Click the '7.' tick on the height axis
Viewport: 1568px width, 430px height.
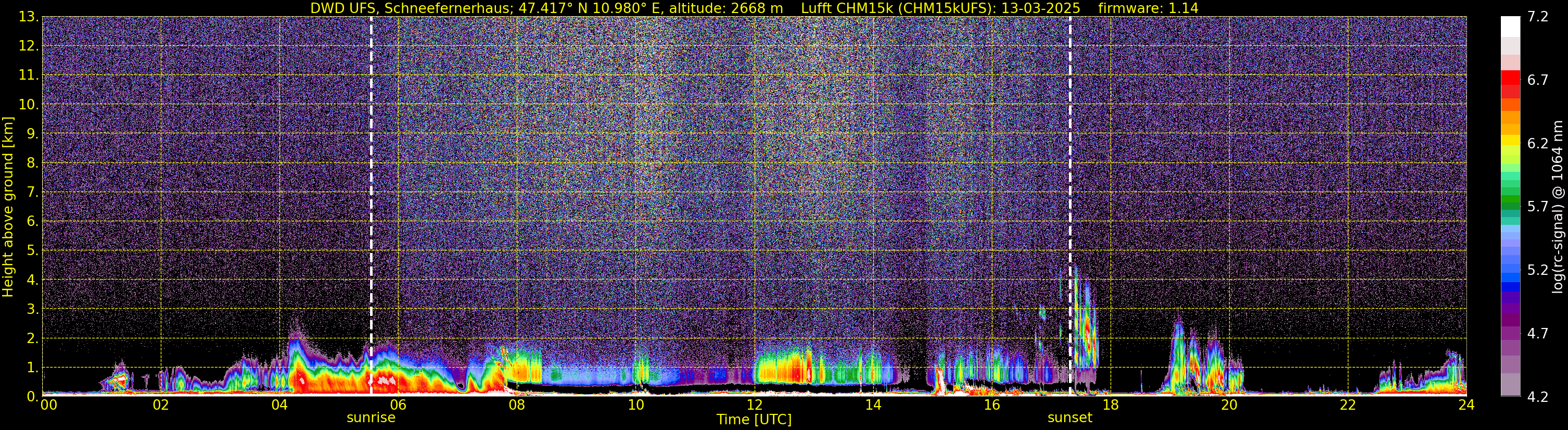pyautogui.click(x=32, y=193)
